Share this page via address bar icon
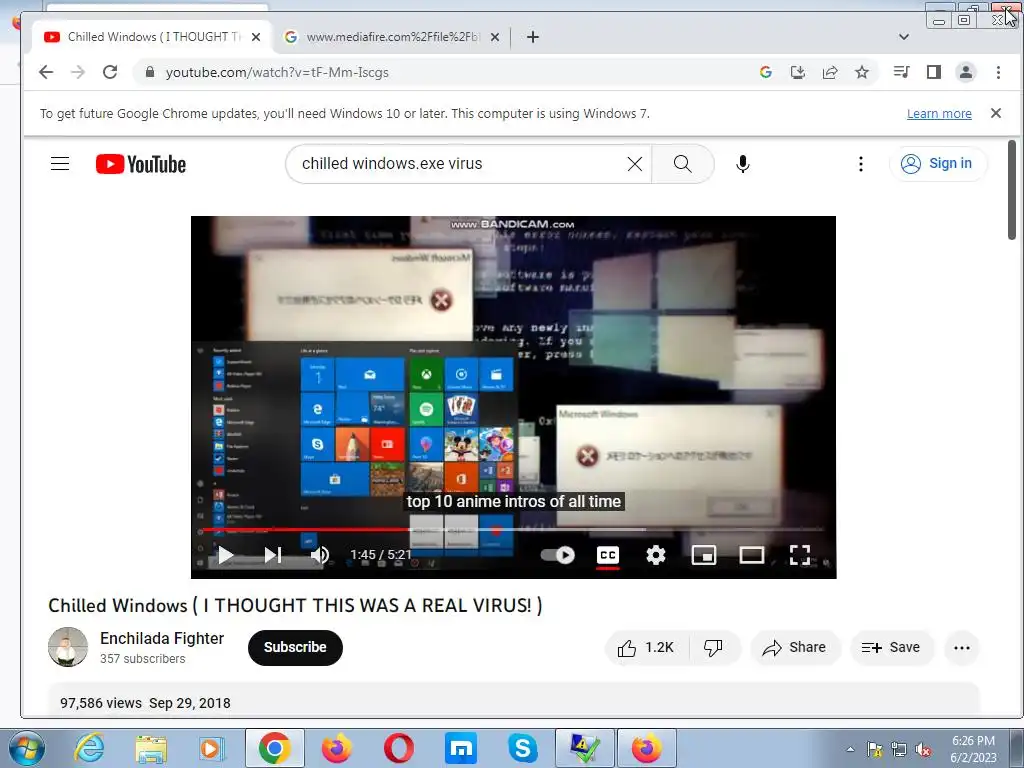 [x=830, y=72]
